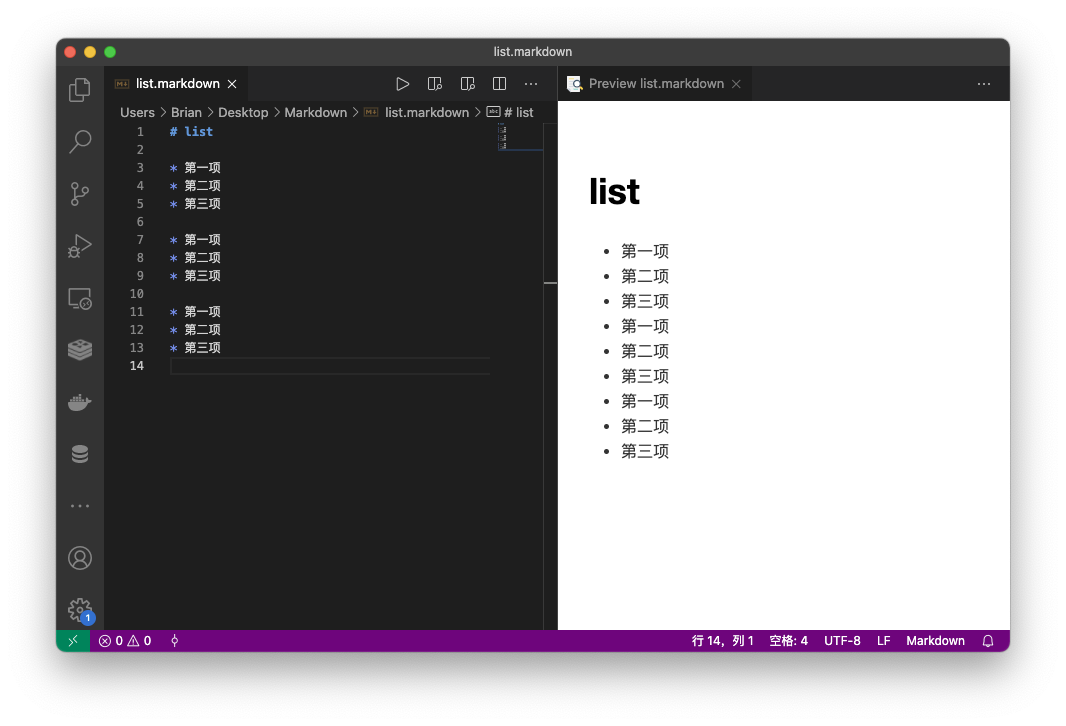Open the Database view in activity bar
The image size is (1066, 726).
point(80,454)
